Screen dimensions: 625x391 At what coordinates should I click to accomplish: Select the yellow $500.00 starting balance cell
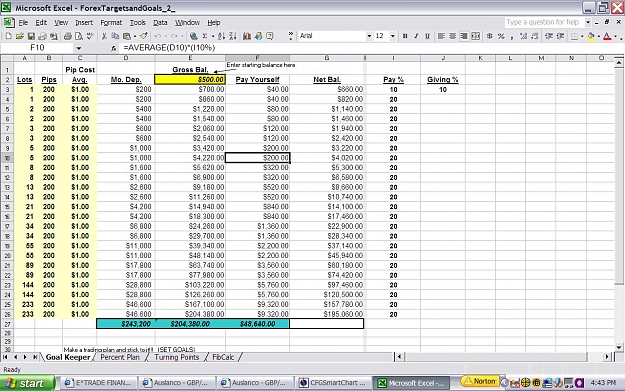pos(190,79)
